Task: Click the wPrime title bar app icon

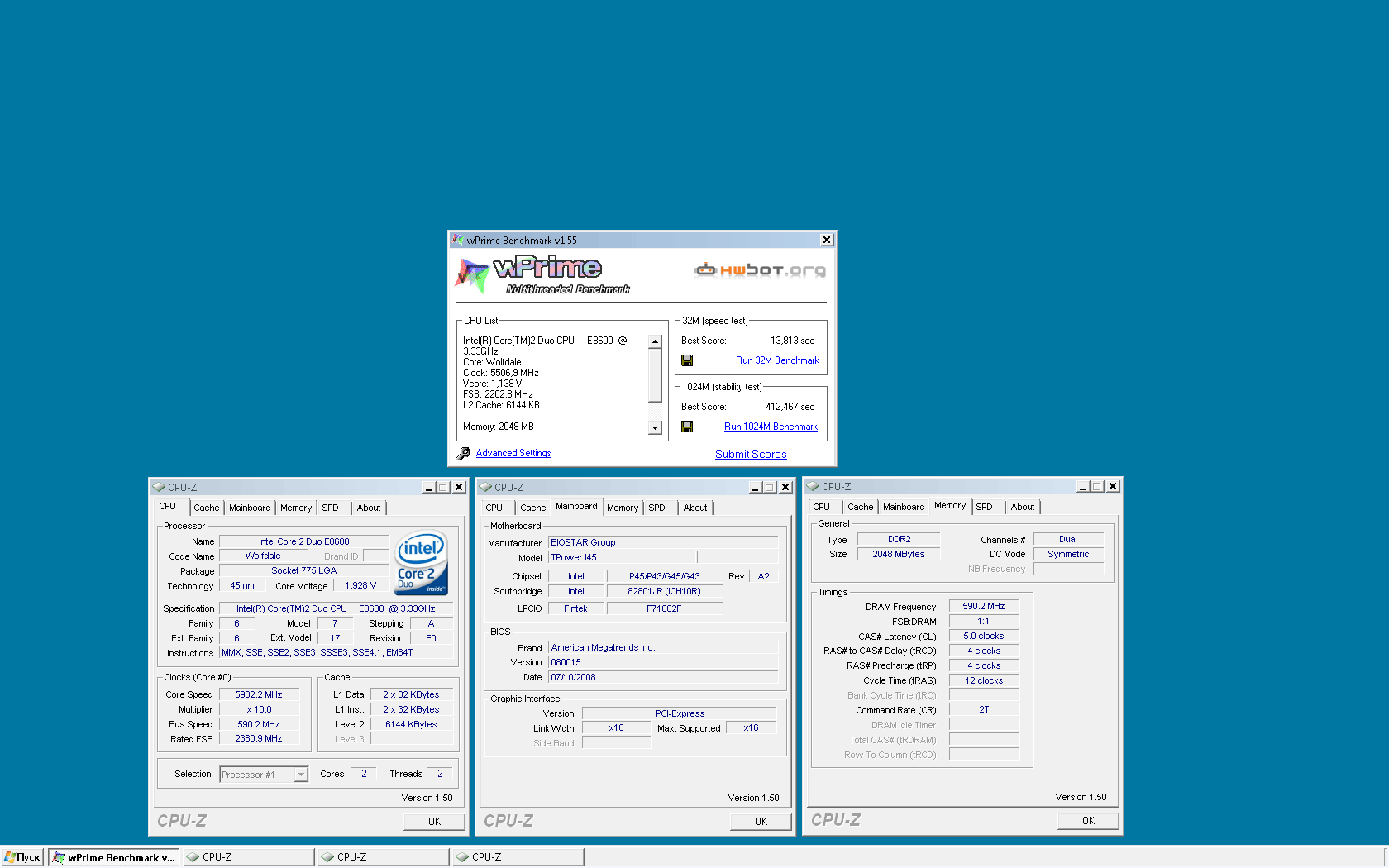Action: point(458,240)
